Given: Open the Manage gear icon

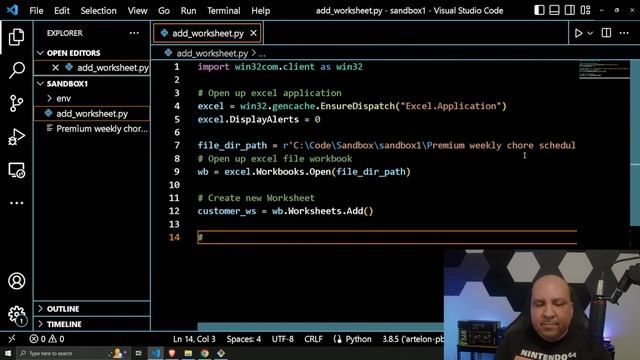Looking at the screenshot, I should pyautogui.click(x=16, y=315).
